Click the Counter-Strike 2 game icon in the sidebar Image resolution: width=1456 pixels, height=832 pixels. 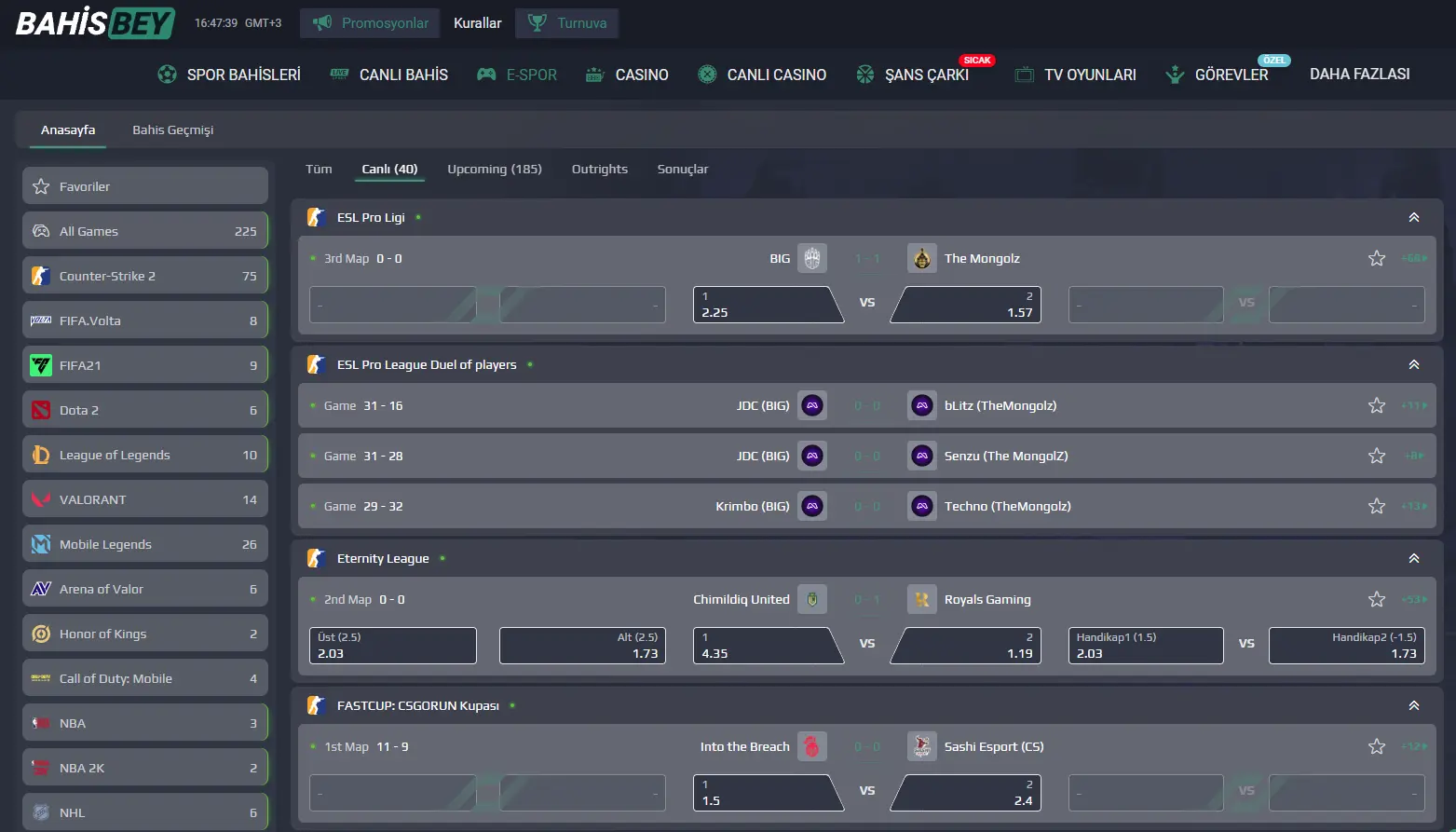pos(40,276)
